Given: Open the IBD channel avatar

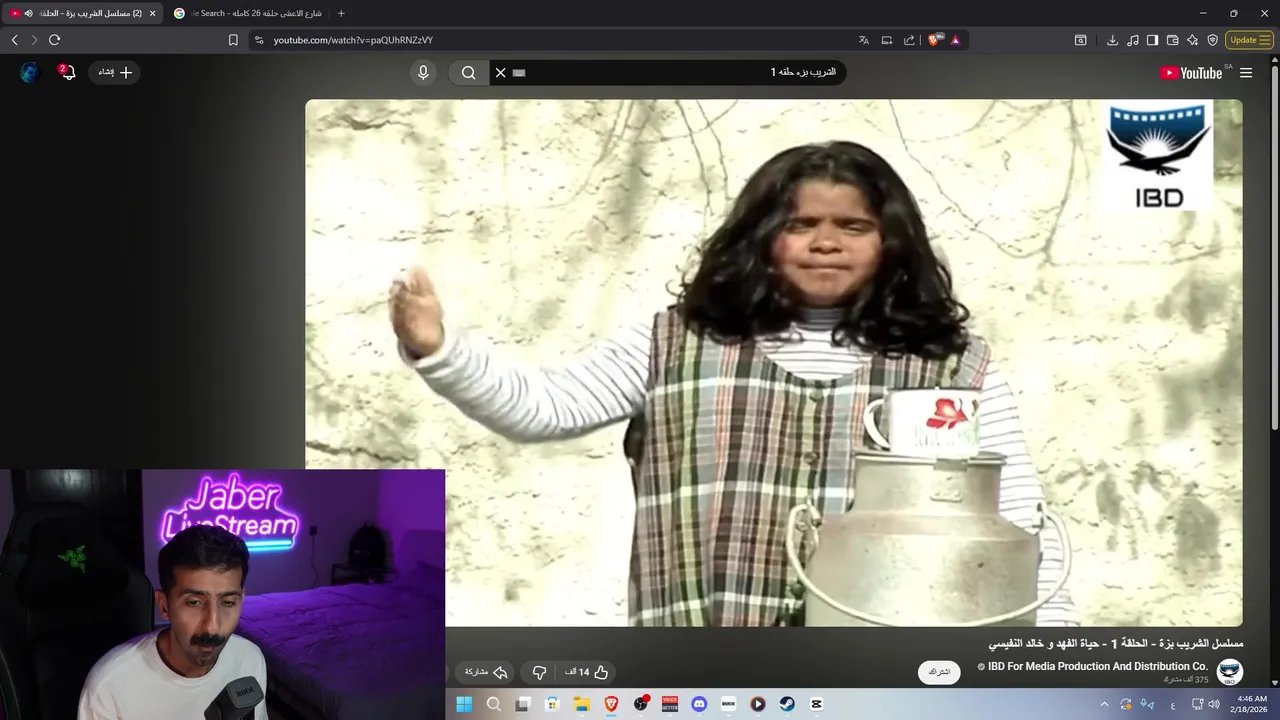Looking at the screenshot, I should pyautogui.click(x=1230, y=672).
